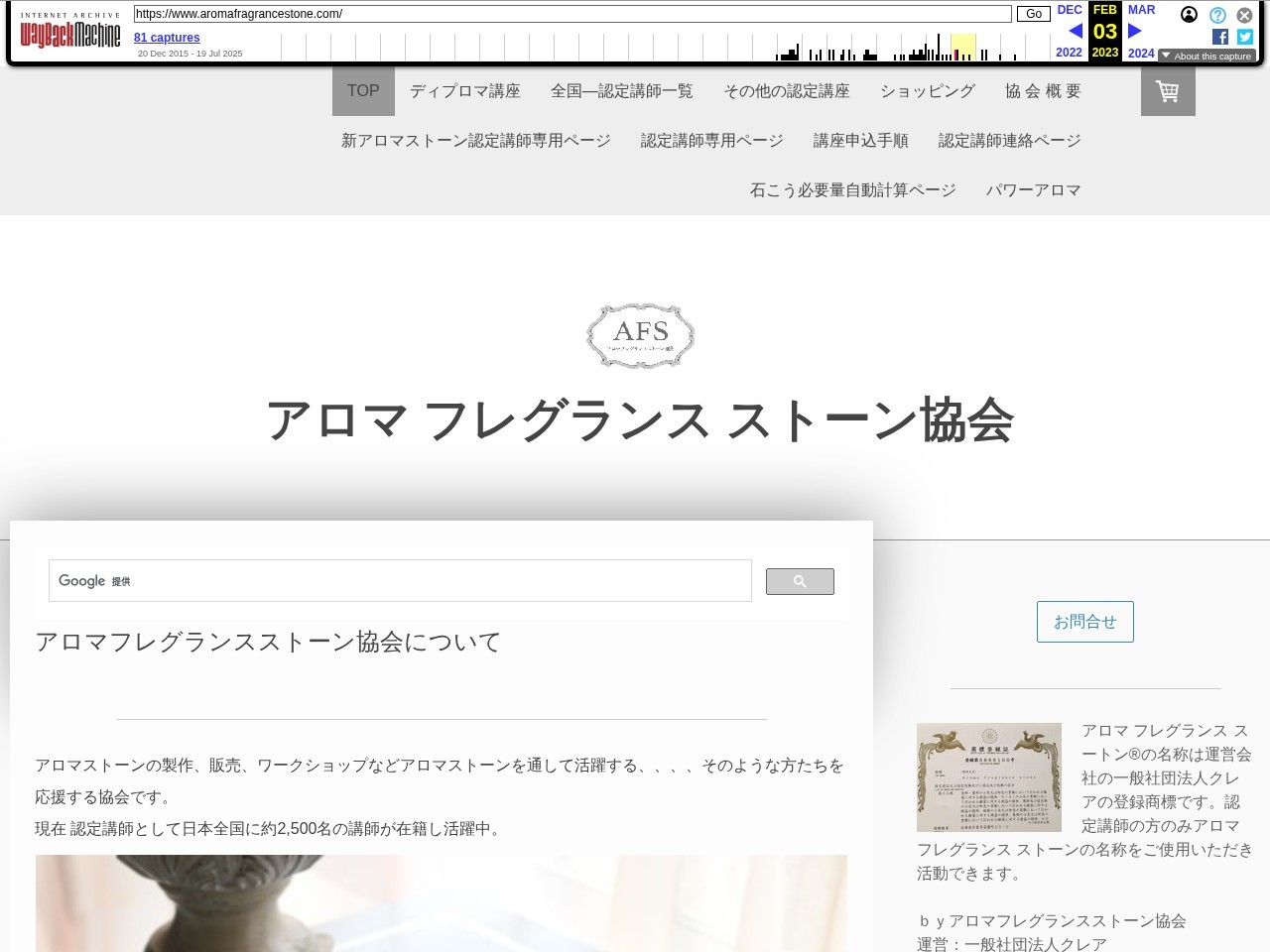This screenshot has width=1270, height=952.
Task: Expand the About this capture dropdown
Action: 1206,57
